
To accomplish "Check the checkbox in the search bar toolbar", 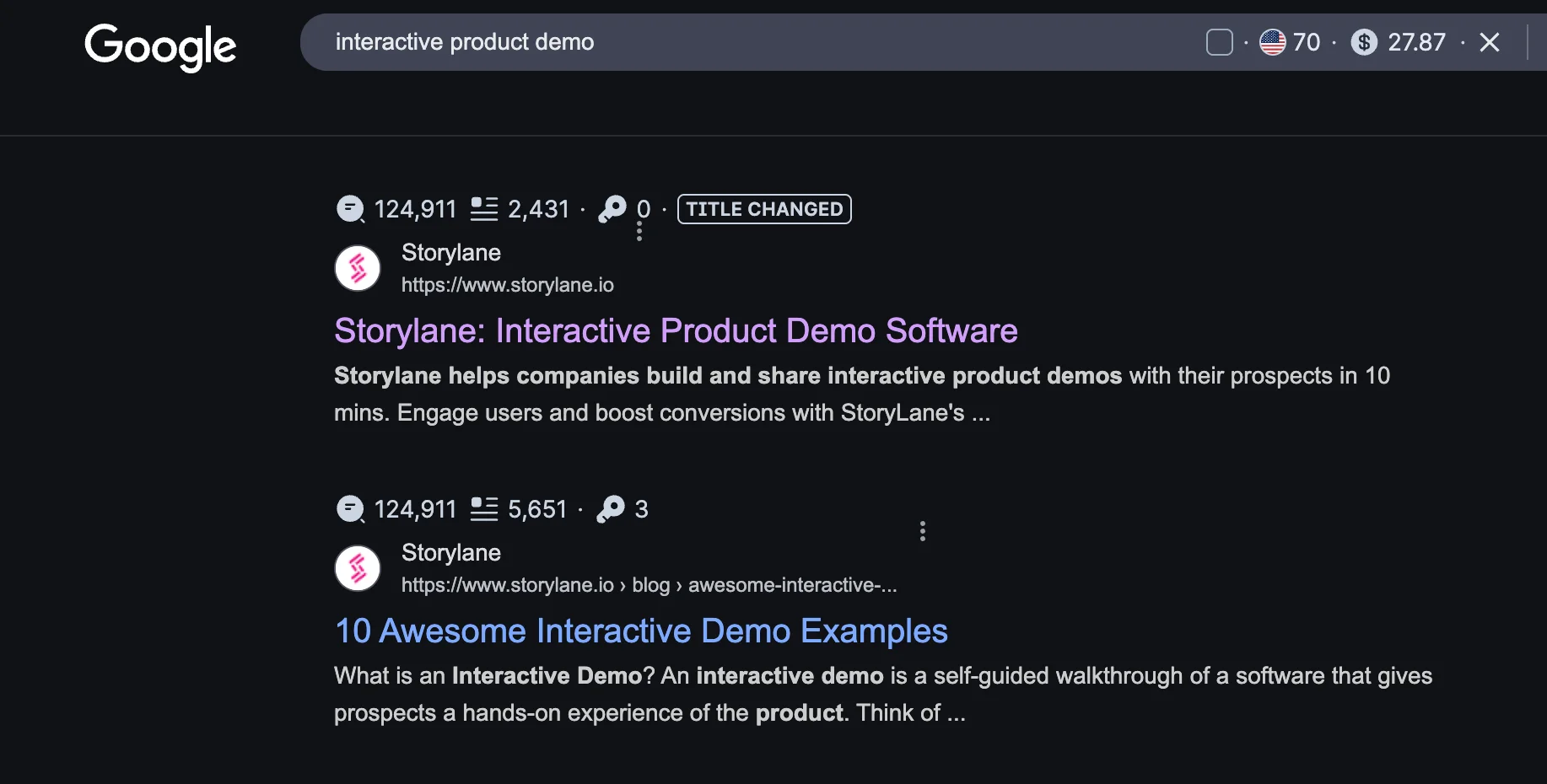I will [x=1219, y=41].
